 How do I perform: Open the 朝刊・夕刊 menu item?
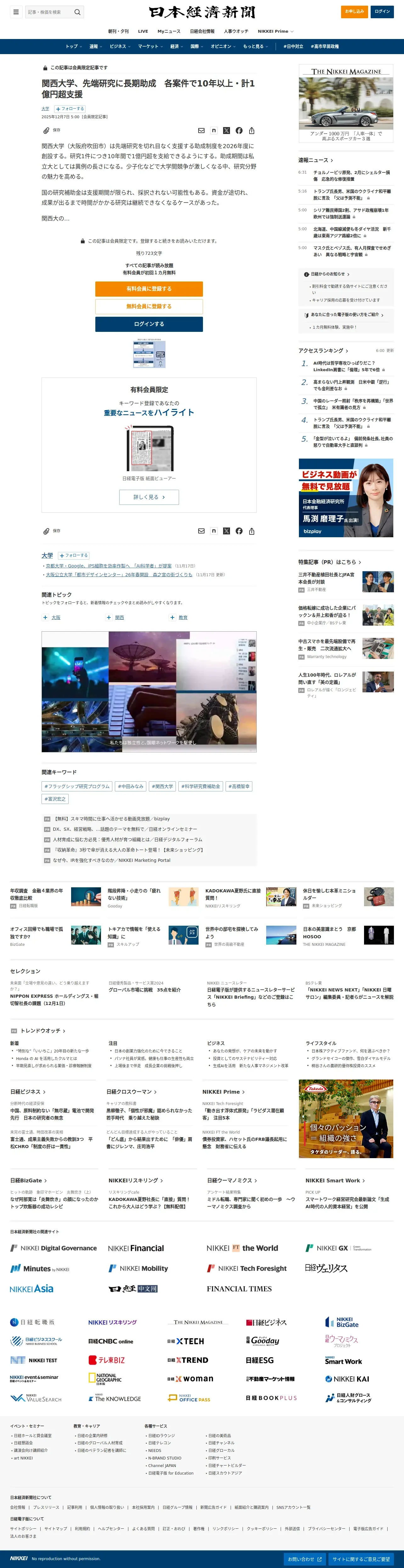pyautogui.click(x=119, y=31)
